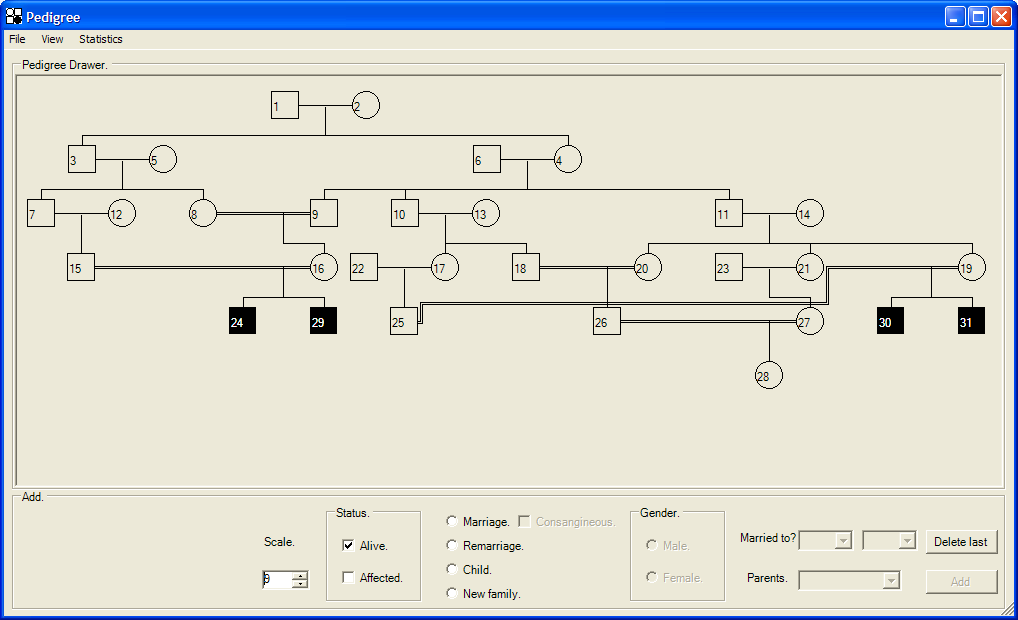The image size is (1018, 620).
Task: Open the View menu
Action: [52, 39]
